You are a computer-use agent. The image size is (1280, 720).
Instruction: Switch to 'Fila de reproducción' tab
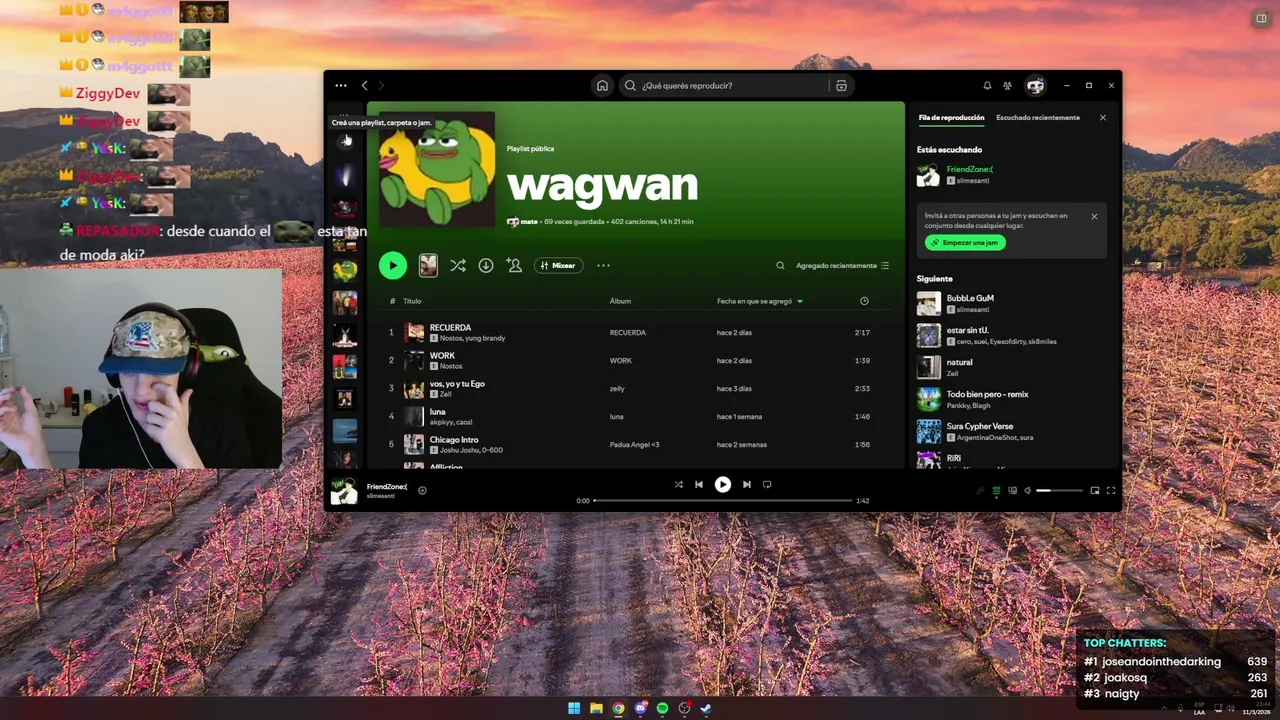(951, 118)
